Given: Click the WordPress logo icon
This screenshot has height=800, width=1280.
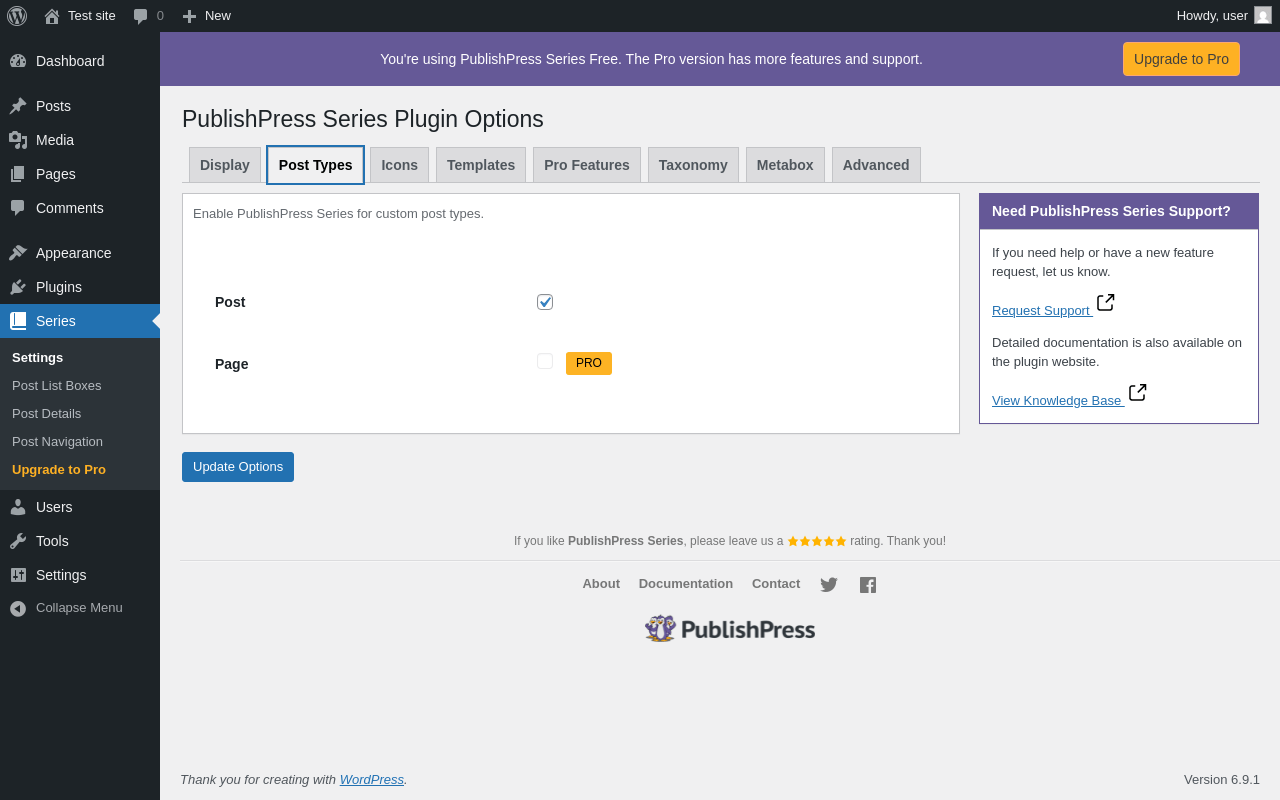Looking at the screenshot, I should pyautogui.click(x=17, y=16).
